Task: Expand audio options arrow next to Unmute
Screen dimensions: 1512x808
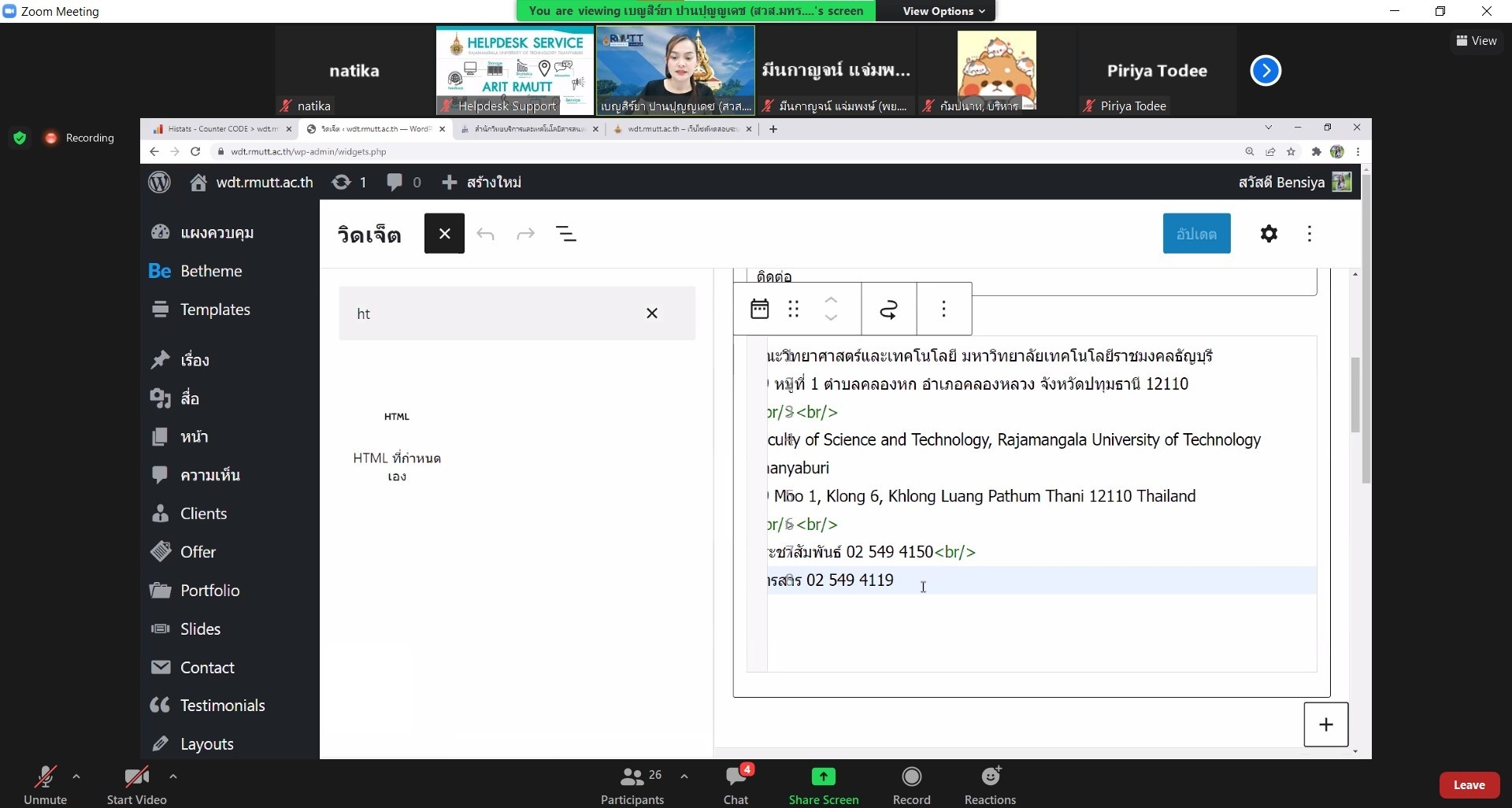Action: 76,776
